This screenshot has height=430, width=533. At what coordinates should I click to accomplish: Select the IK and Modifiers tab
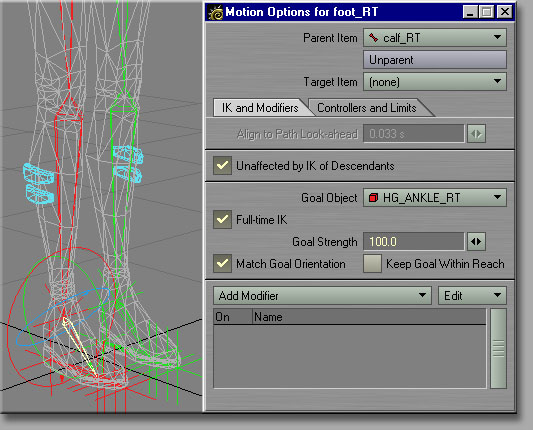click(x=260, y=108)
